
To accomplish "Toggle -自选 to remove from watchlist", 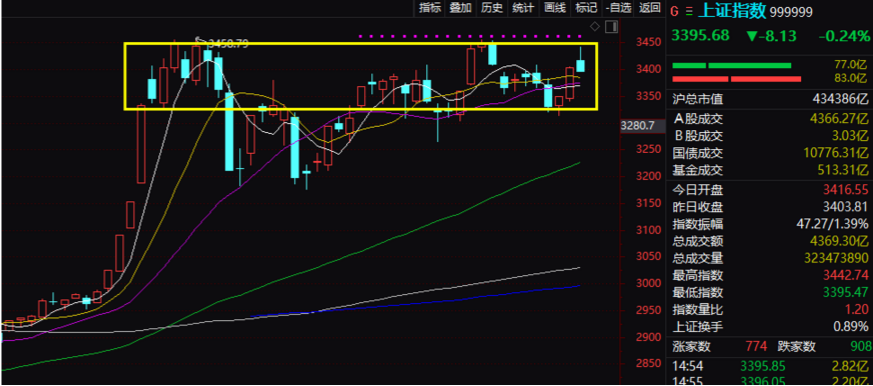I will click(x=618, y=8).
